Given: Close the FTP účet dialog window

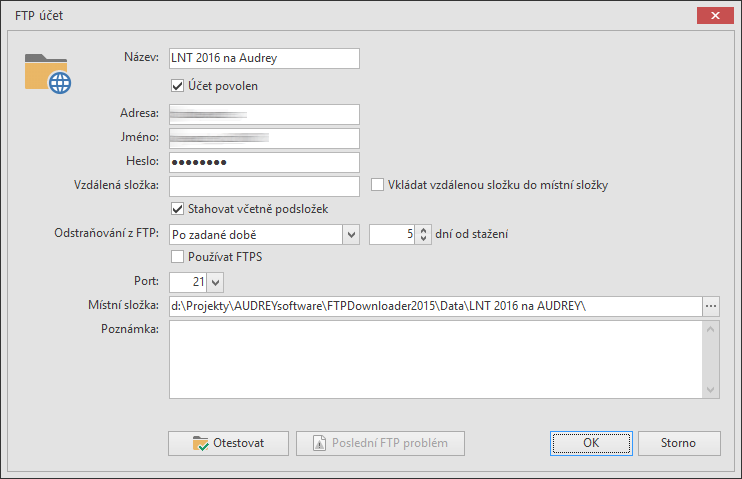Looking at the screenshot, I should coord(713,17).
